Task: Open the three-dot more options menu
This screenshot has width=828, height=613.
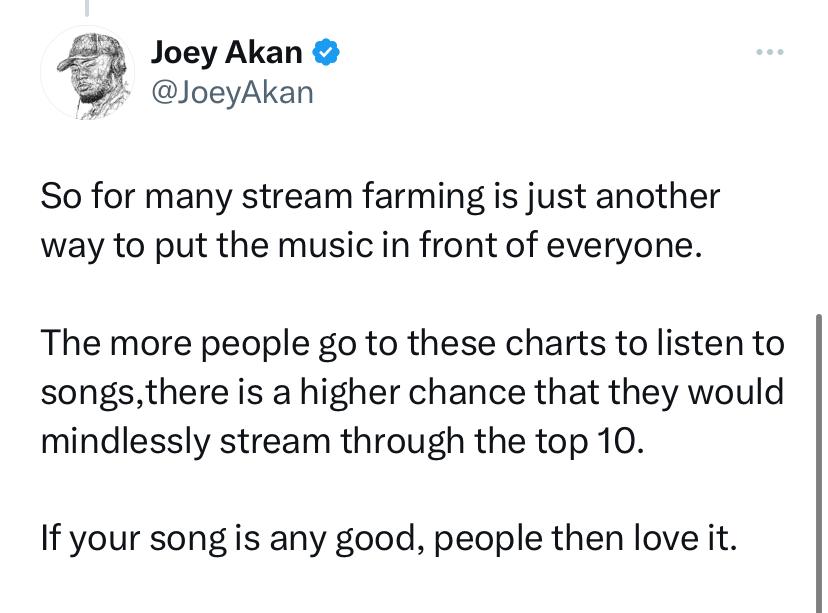Action: (770, 52)
